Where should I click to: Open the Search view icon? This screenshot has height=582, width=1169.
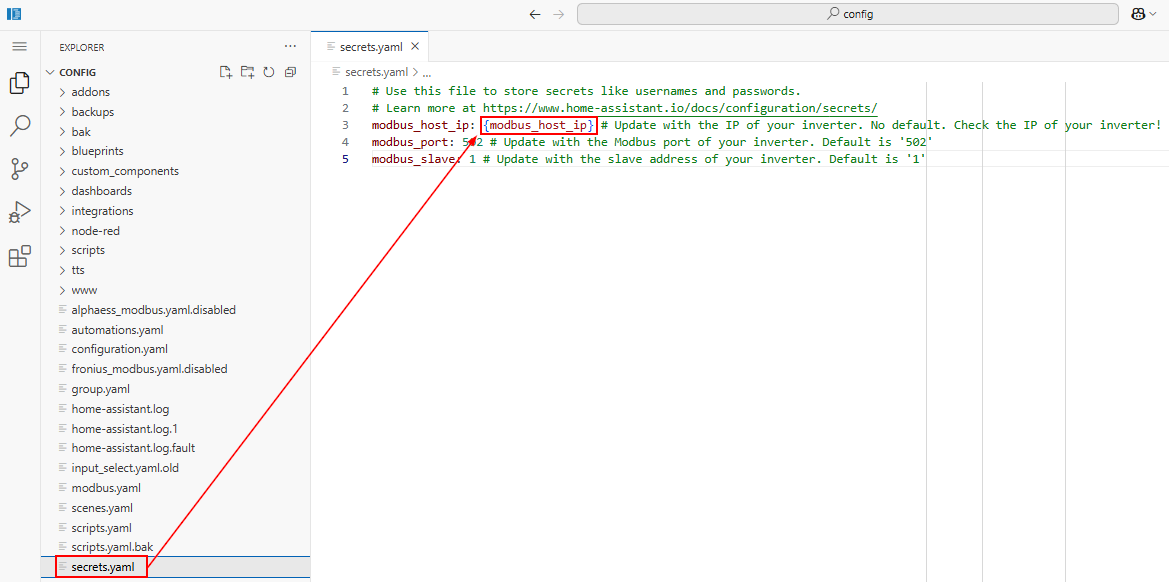[19, 126]
